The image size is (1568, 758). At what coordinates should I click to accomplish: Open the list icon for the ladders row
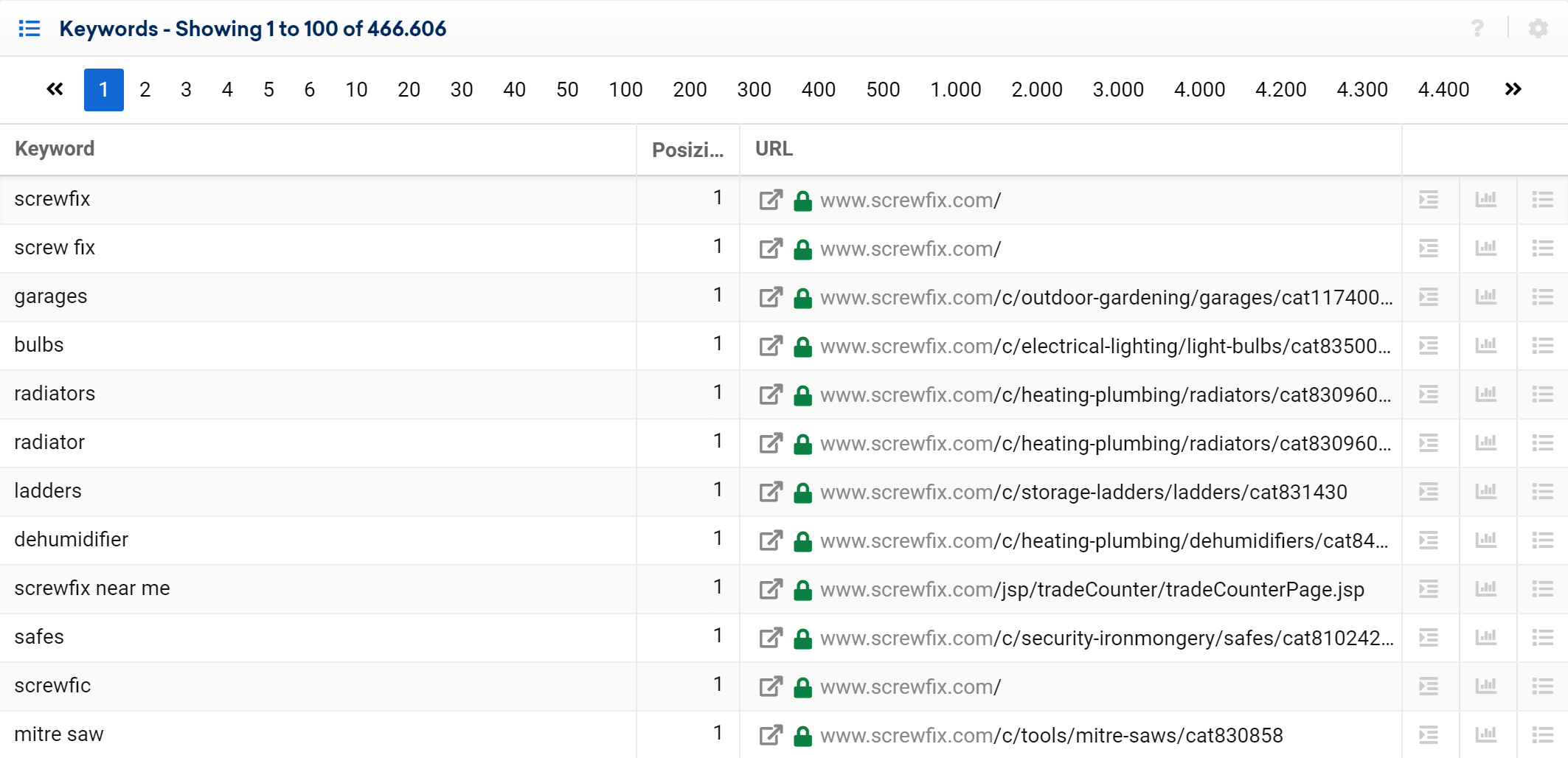pyautogui.click(x=1543, y=492)
